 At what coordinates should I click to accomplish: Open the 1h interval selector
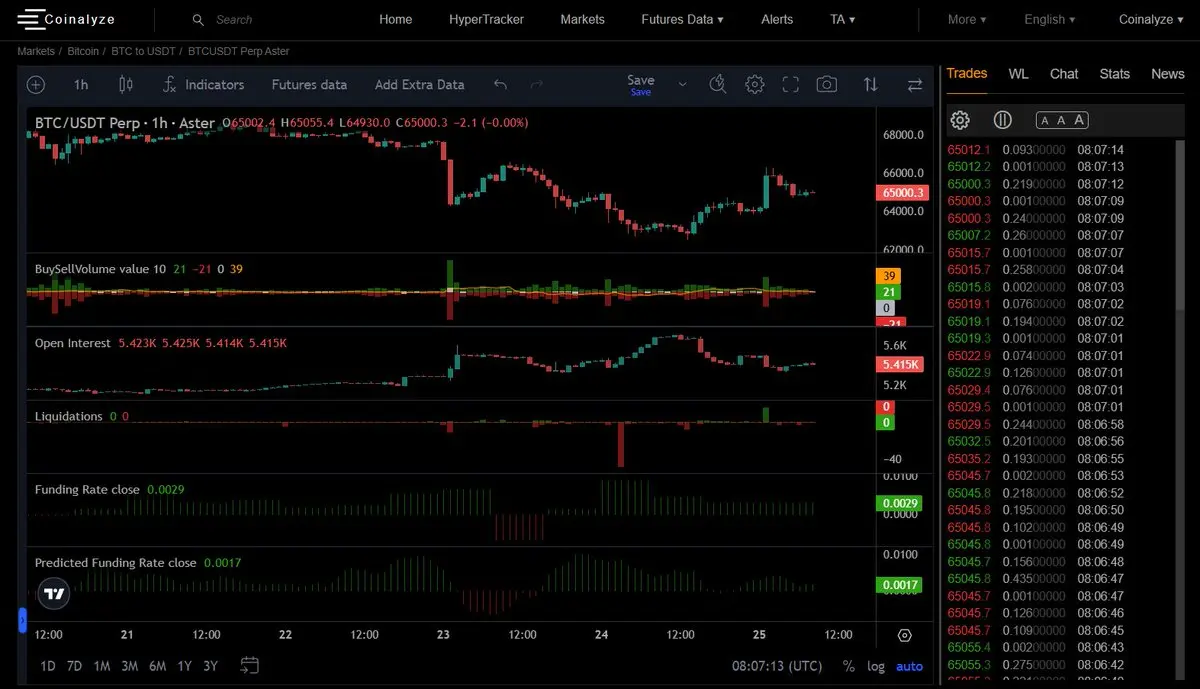(x=81, y=85)
